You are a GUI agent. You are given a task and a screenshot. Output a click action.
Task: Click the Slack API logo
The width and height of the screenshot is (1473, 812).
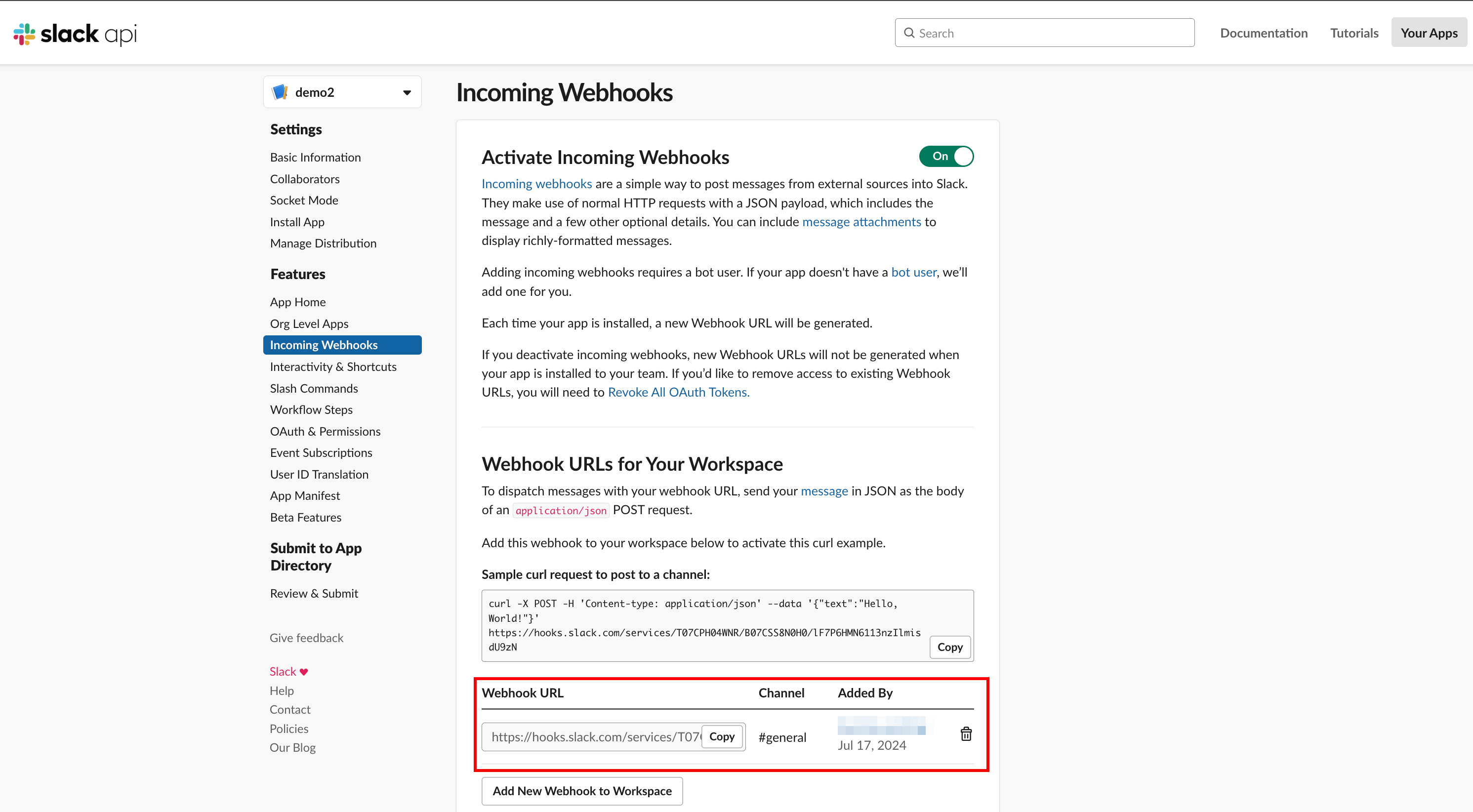click(x=75, y=34)
